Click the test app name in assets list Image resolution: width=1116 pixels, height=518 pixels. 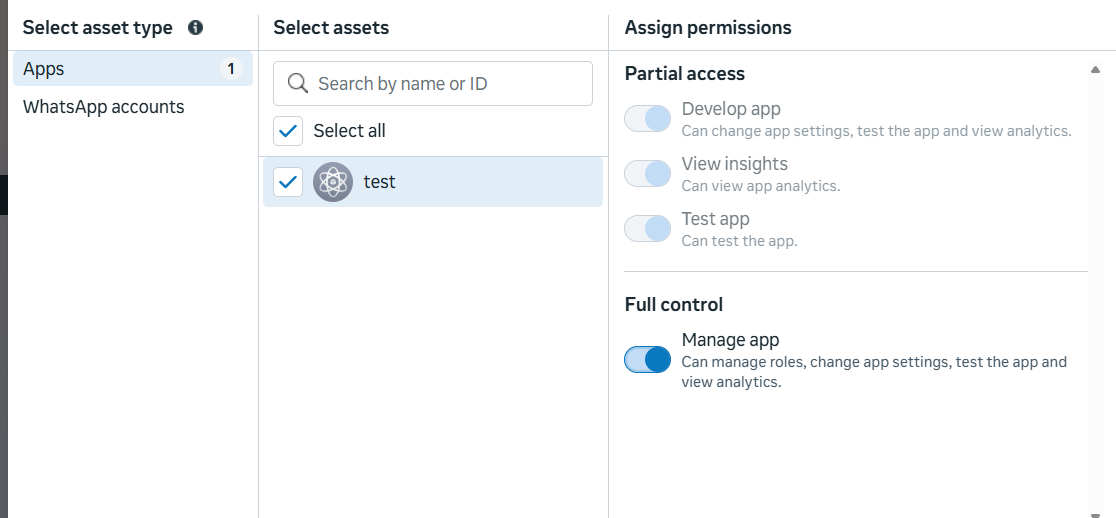(380, 182)
